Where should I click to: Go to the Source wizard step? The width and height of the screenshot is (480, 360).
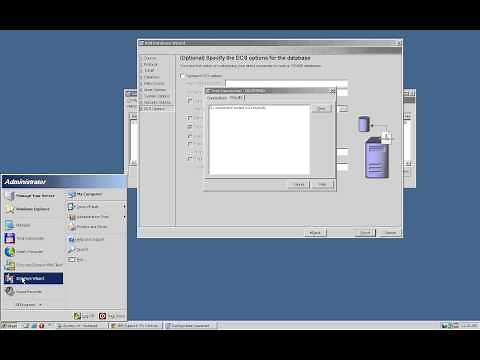pos(150,58)
